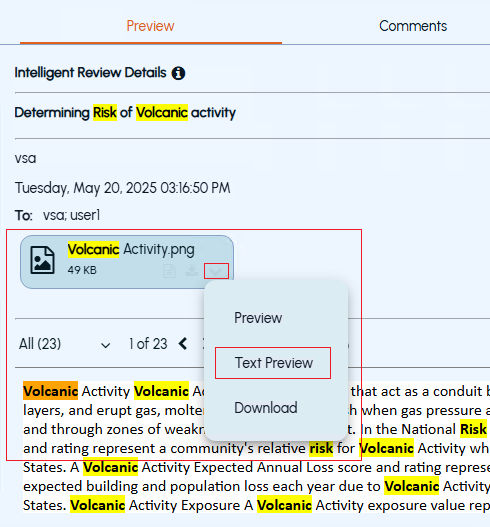This screenshot has height=527, width=490.
Task: Expand the attachment options chevron
Action: 216,271
